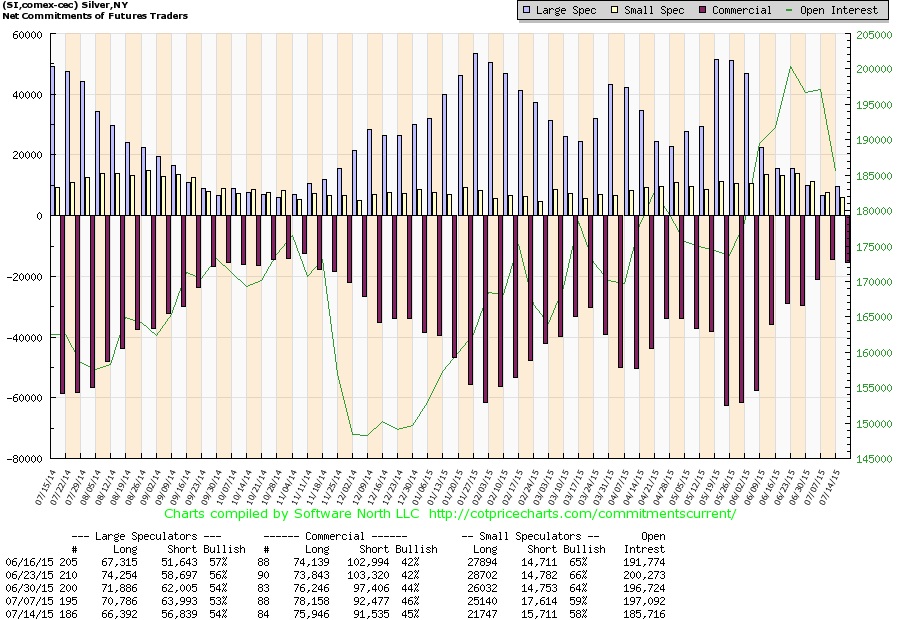Select the 'Commercial' legend label
Screen dimensions: 900x620
pos(742,10)
